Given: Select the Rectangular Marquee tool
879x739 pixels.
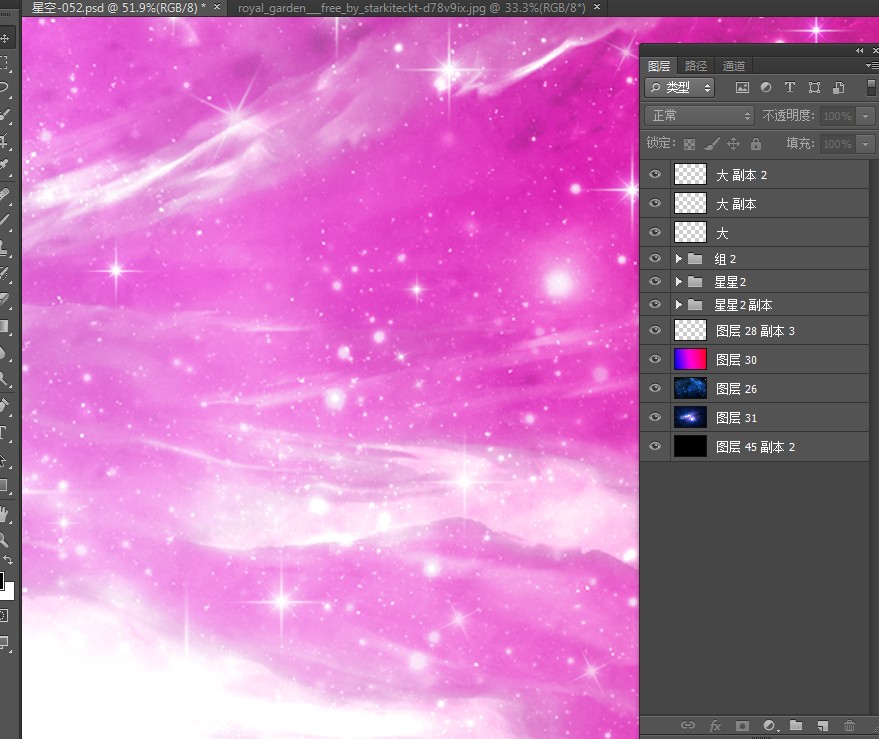Looking at the screenshot, I should (3, 62).
